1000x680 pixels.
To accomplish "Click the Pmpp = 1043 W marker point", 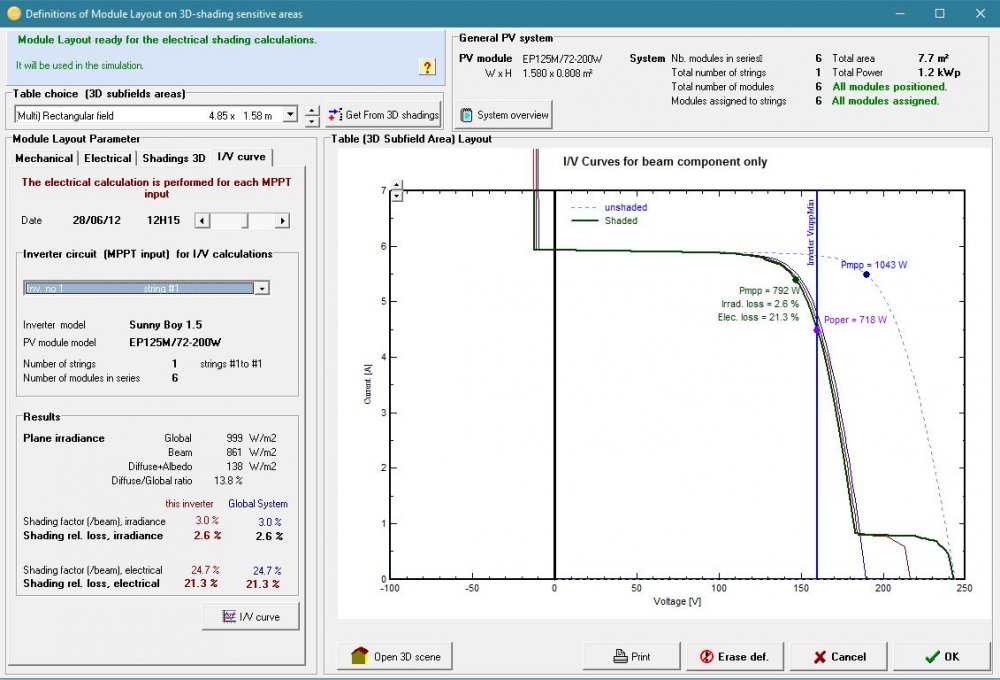I will [x=866, y=274].
